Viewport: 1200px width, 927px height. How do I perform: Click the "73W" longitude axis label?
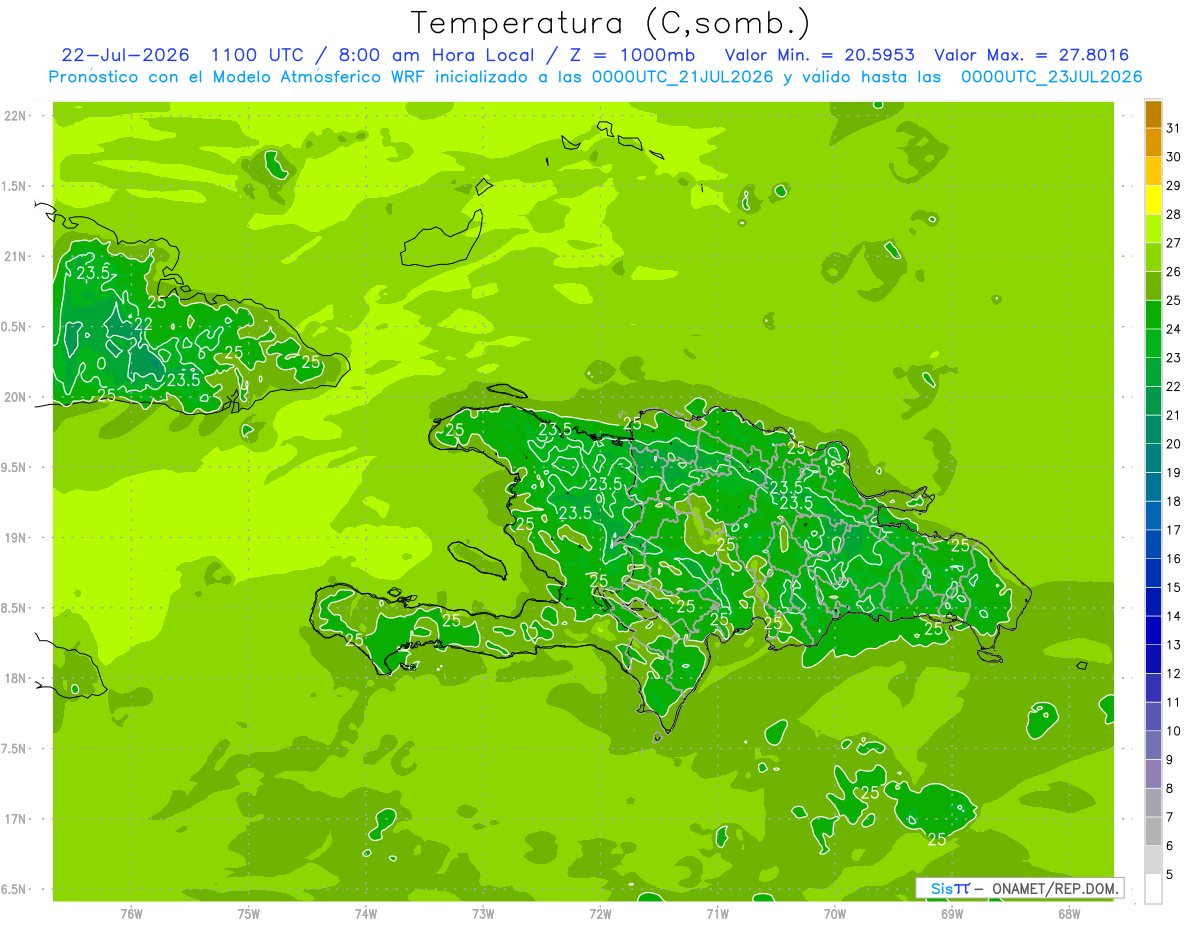coord(483,913)
